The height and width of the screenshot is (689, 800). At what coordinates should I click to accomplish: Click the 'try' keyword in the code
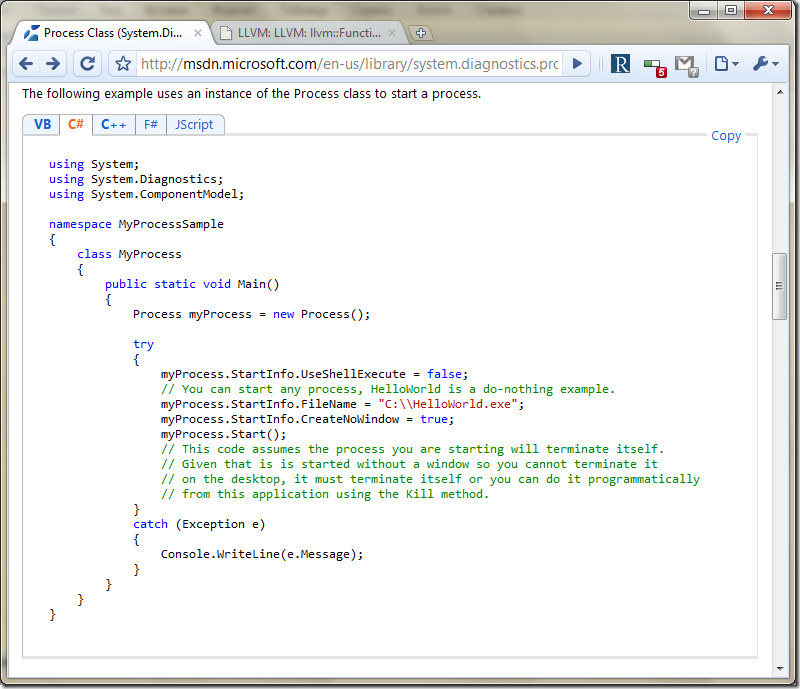(x=143, y=344)
